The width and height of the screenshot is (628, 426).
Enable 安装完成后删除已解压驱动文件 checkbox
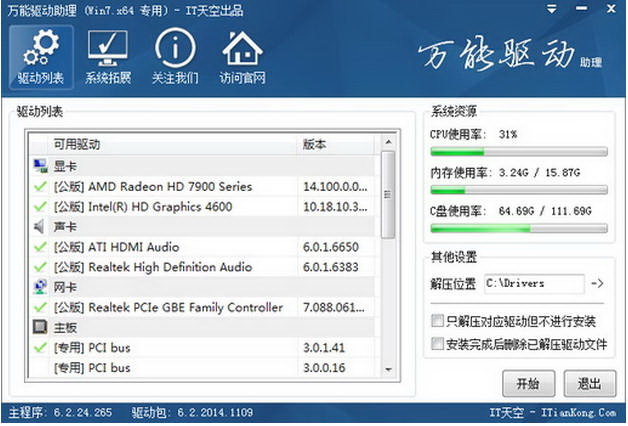pyautogui.click(x=436, y=344)
